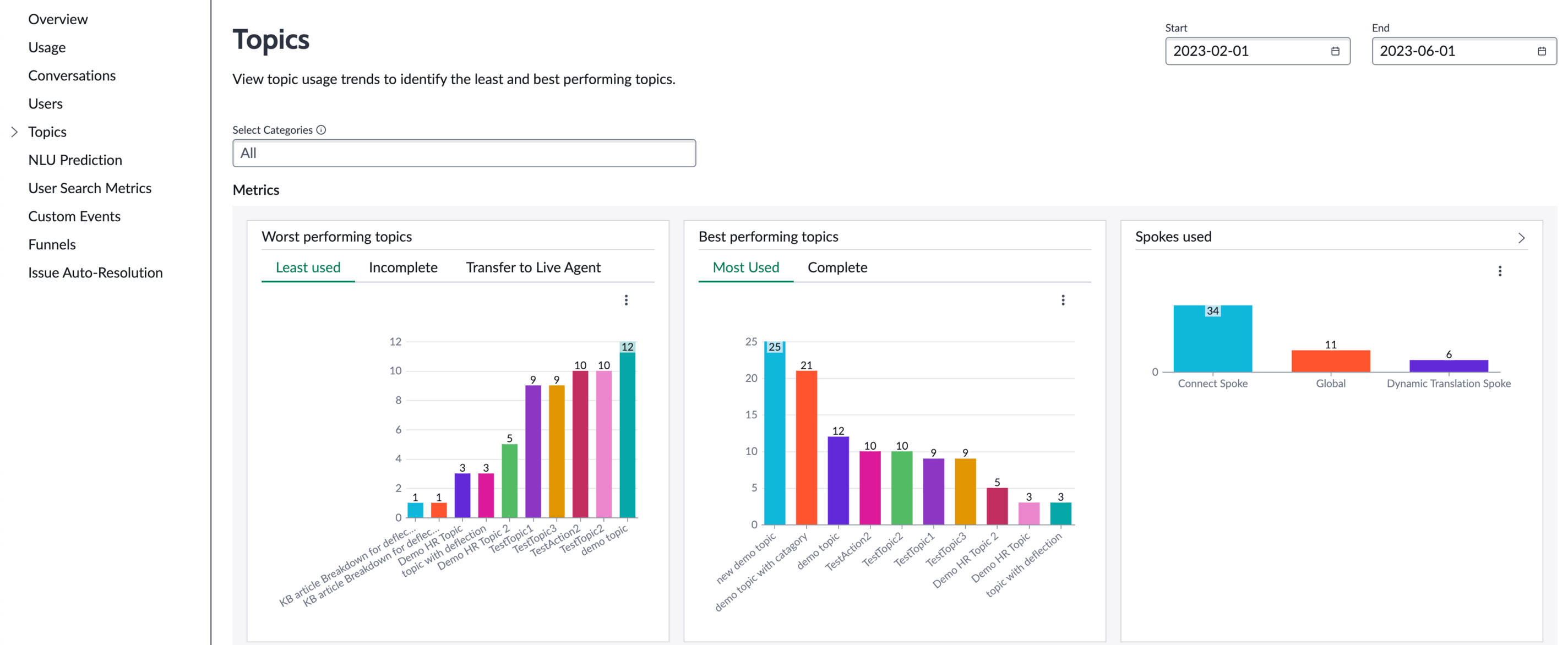Switch to the Incomplete tab
The height and width of the screenshot is (645, 1568).
403,267
